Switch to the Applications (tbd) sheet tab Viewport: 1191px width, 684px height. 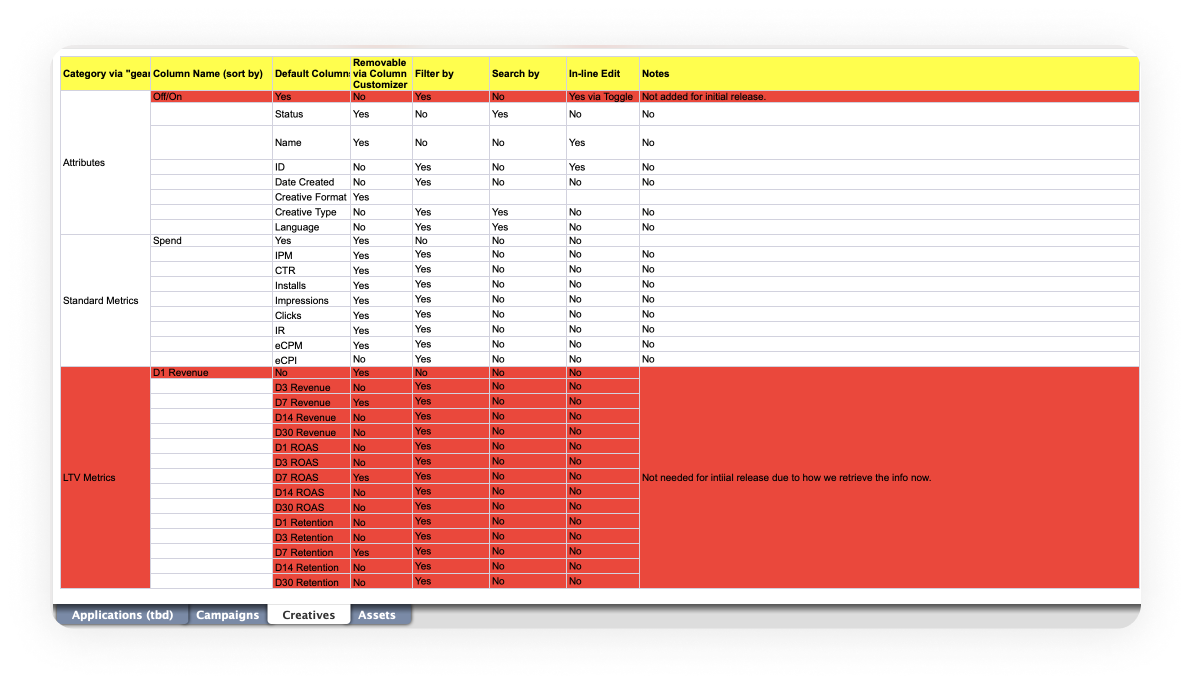pos(122,615)
